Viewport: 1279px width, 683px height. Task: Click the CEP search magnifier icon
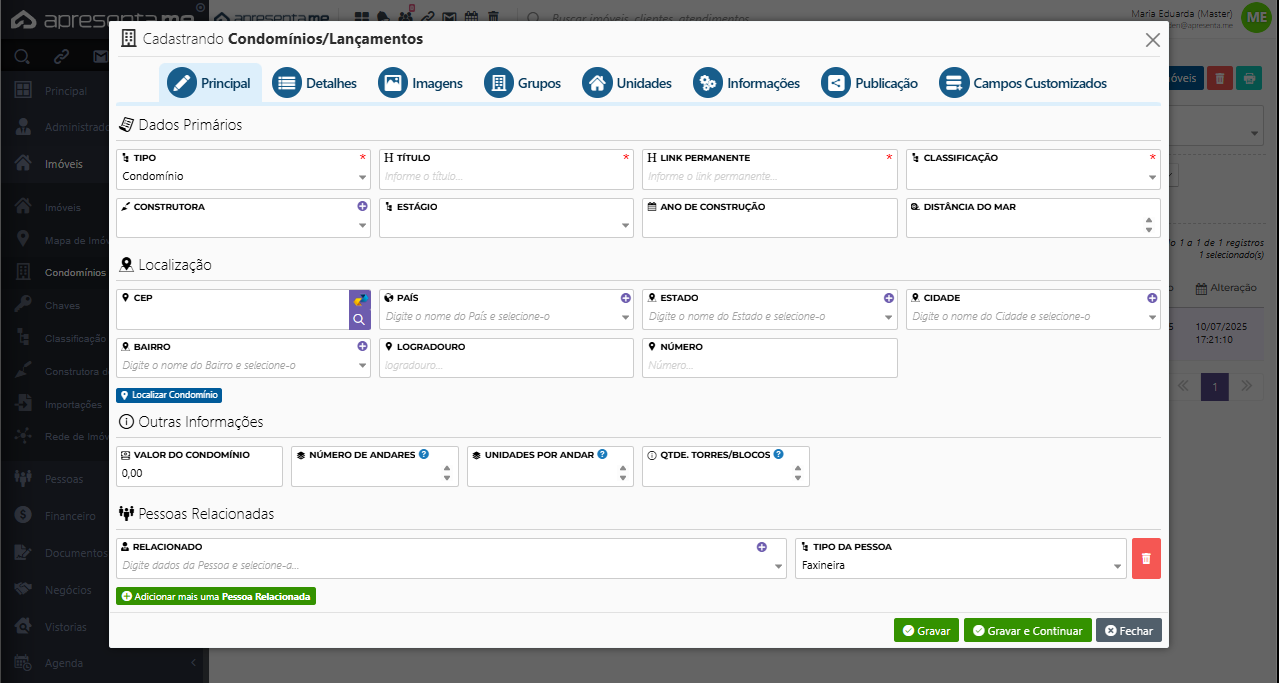tap(359, 320)
